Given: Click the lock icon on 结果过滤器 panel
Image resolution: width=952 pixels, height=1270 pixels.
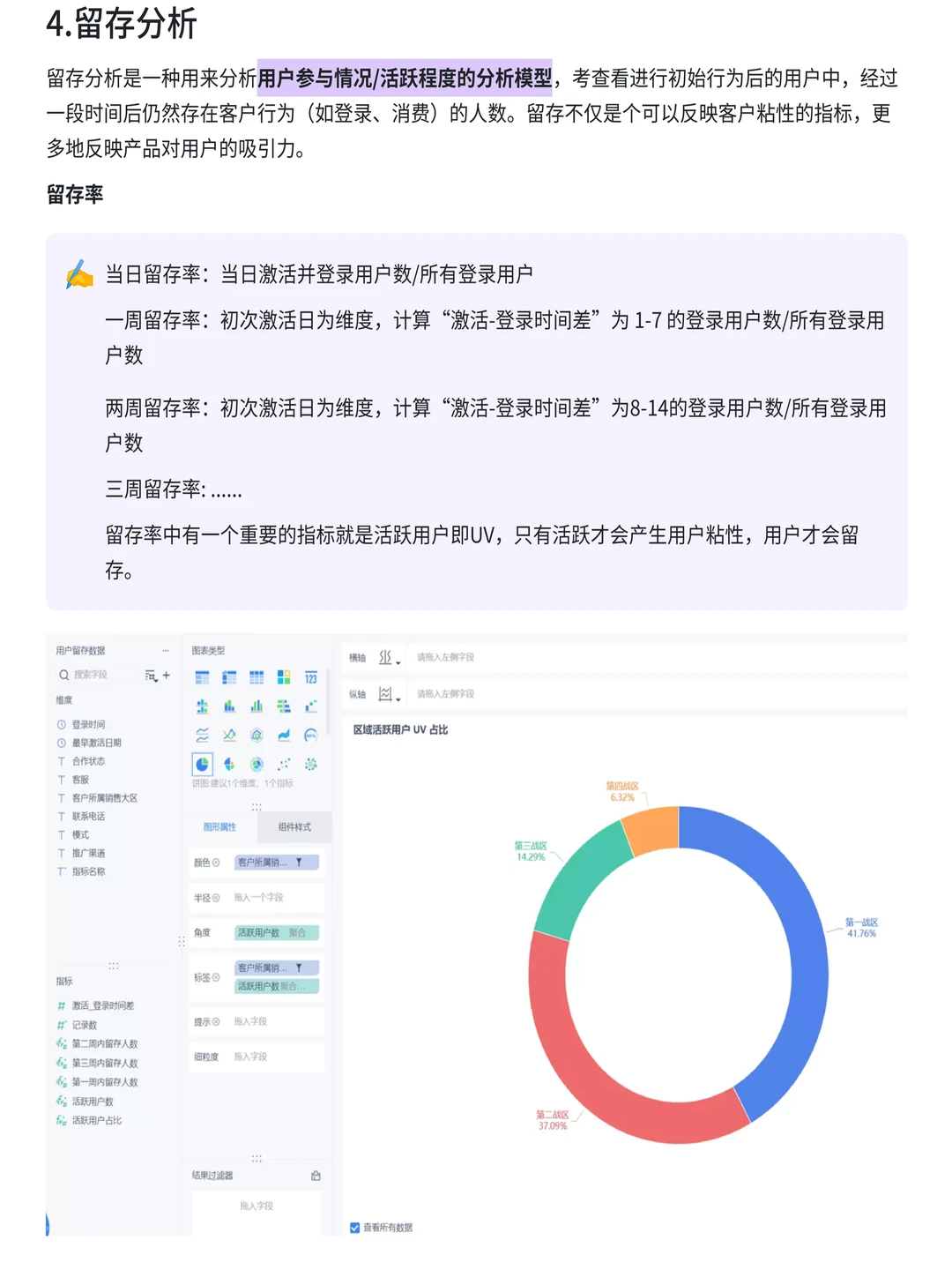Looking at the screenshot, I should point(315,1176).
